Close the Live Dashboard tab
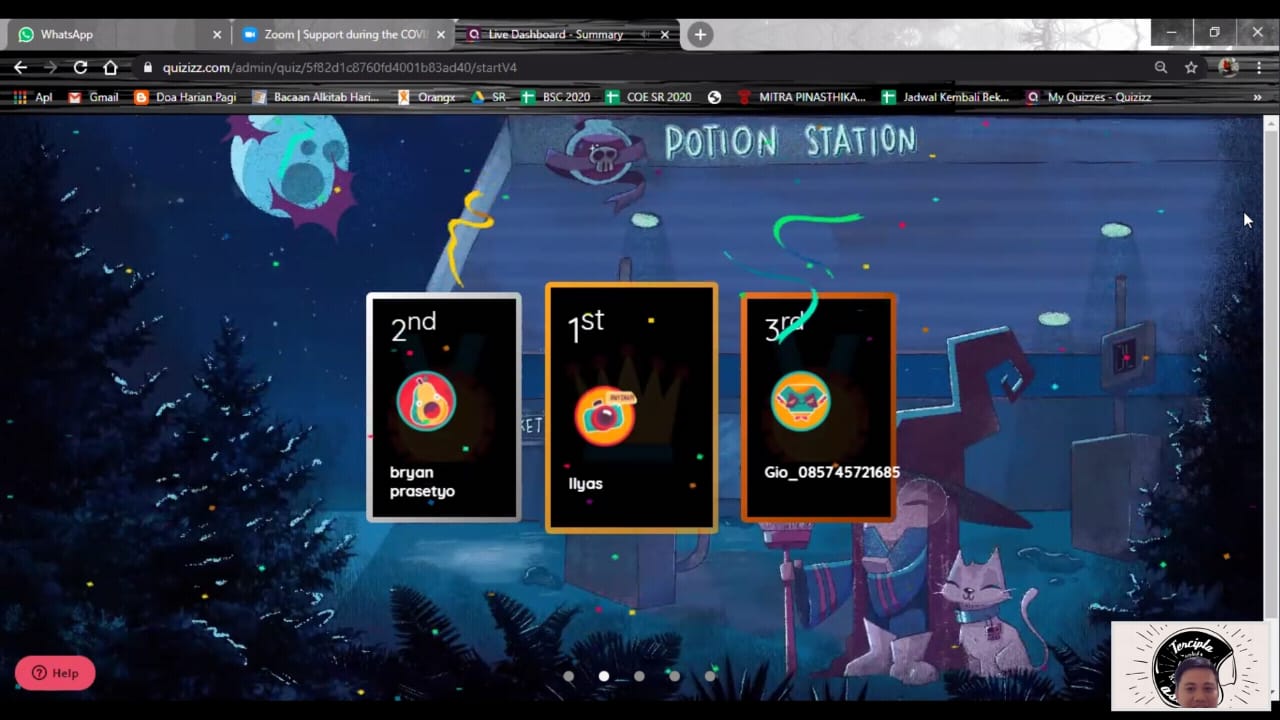 (x=665, y=34)
